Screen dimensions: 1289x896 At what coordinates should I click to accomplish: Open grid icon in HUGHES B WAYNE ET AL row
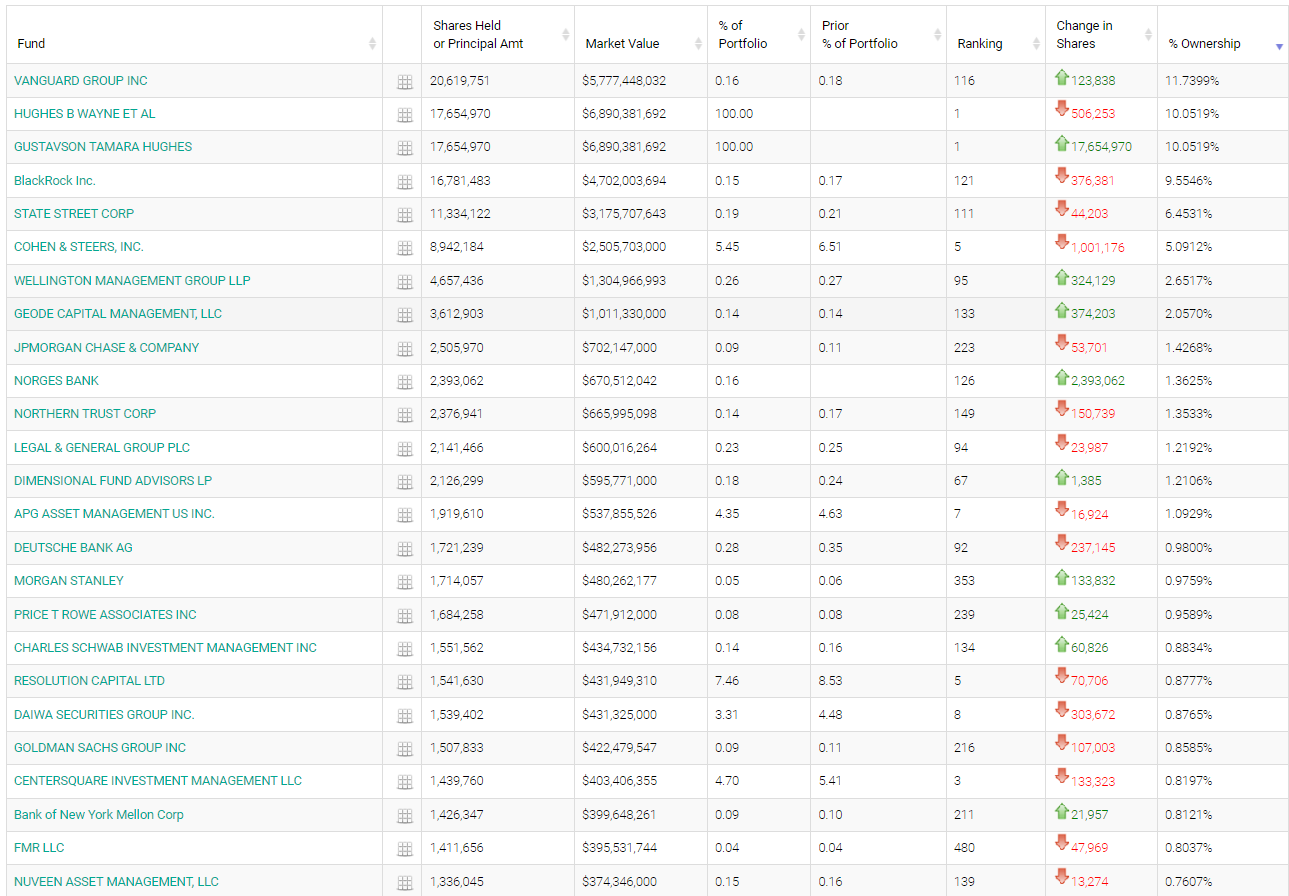click(405, 115)
